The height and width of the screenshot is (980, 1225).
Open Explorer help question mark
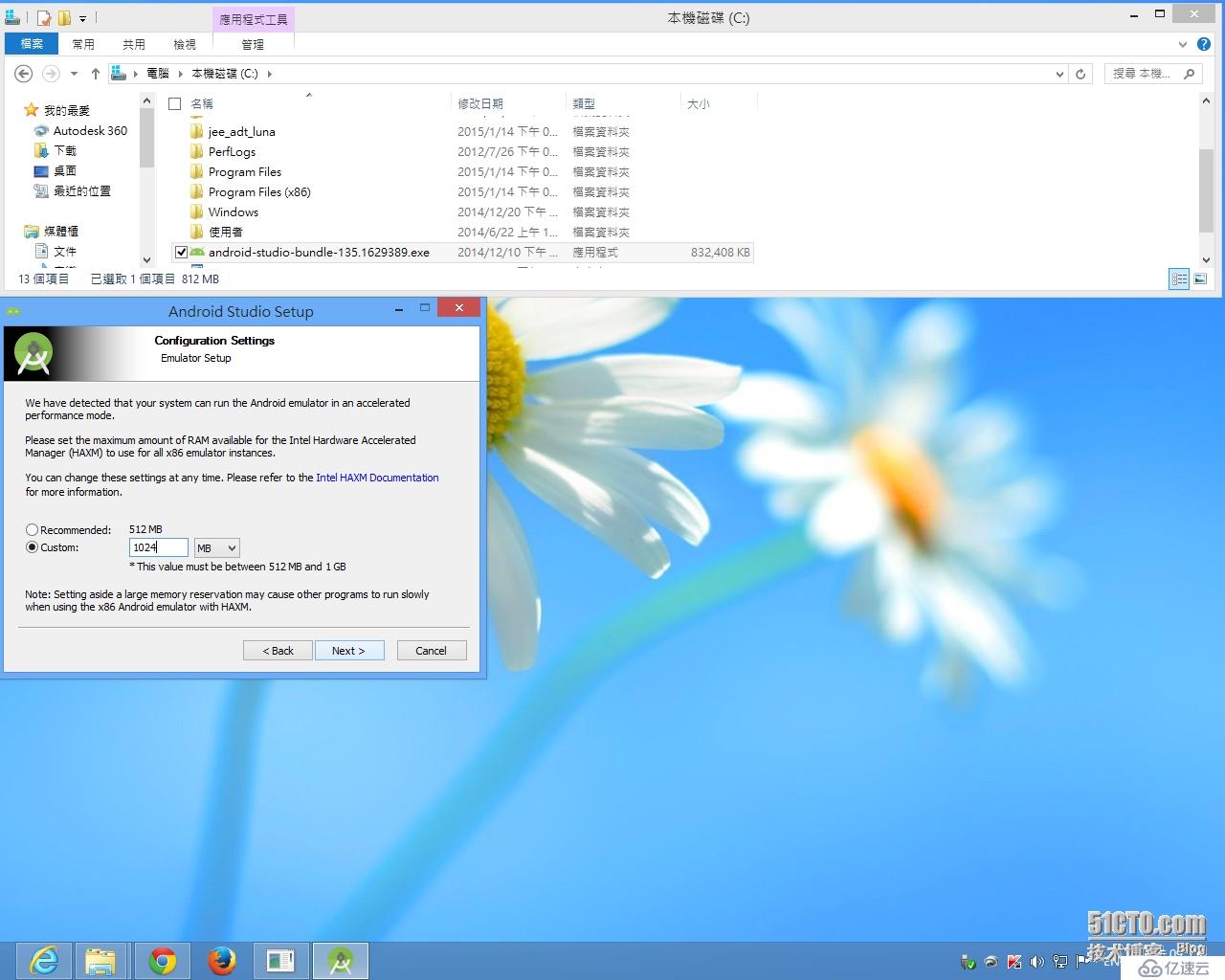click(x=1204, y=44)
